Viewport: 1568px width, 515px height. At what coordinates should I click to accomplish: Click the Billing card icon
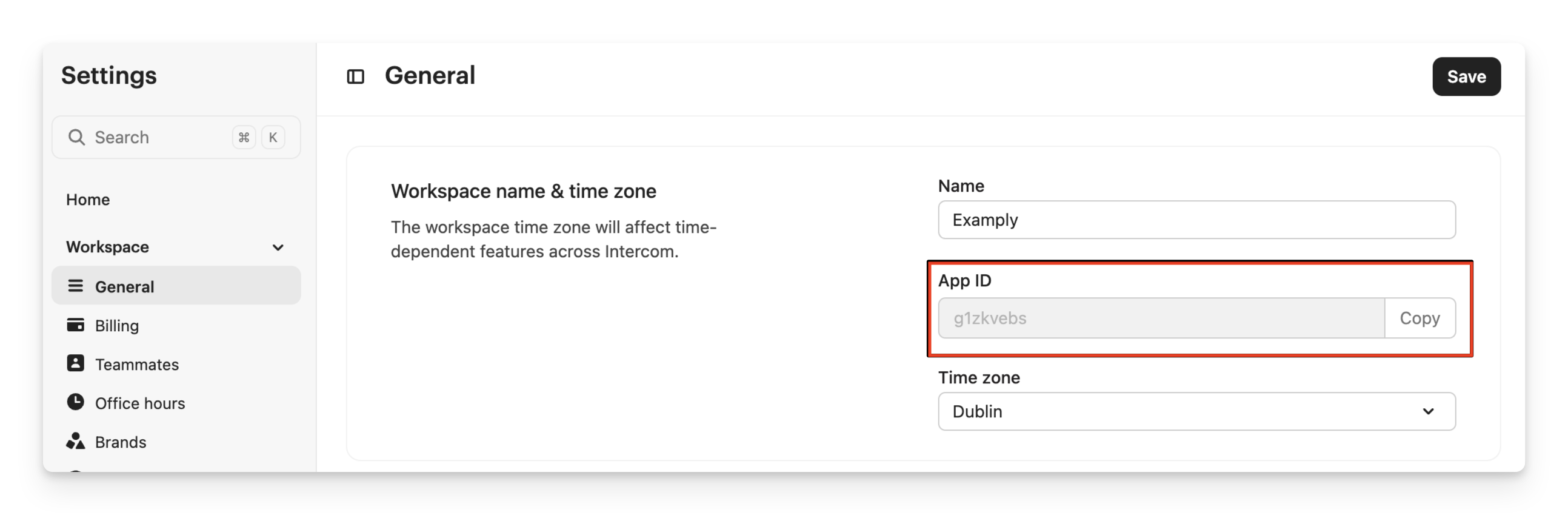[x=76, y=325]
